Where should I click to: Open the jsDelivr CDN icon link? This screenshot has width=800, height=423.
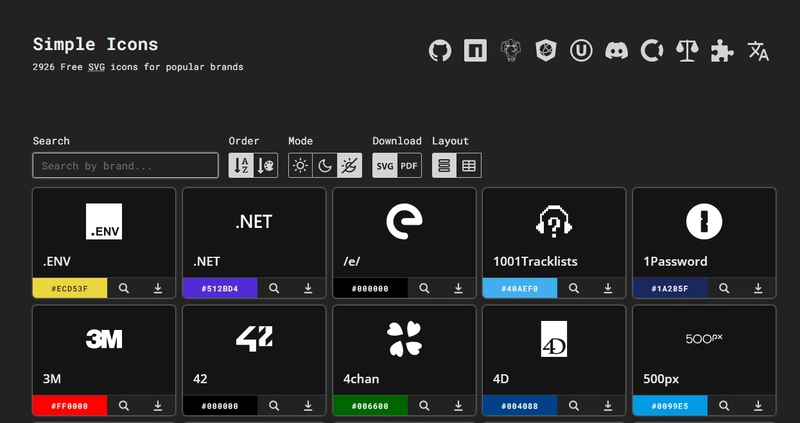tap(545, 51)
